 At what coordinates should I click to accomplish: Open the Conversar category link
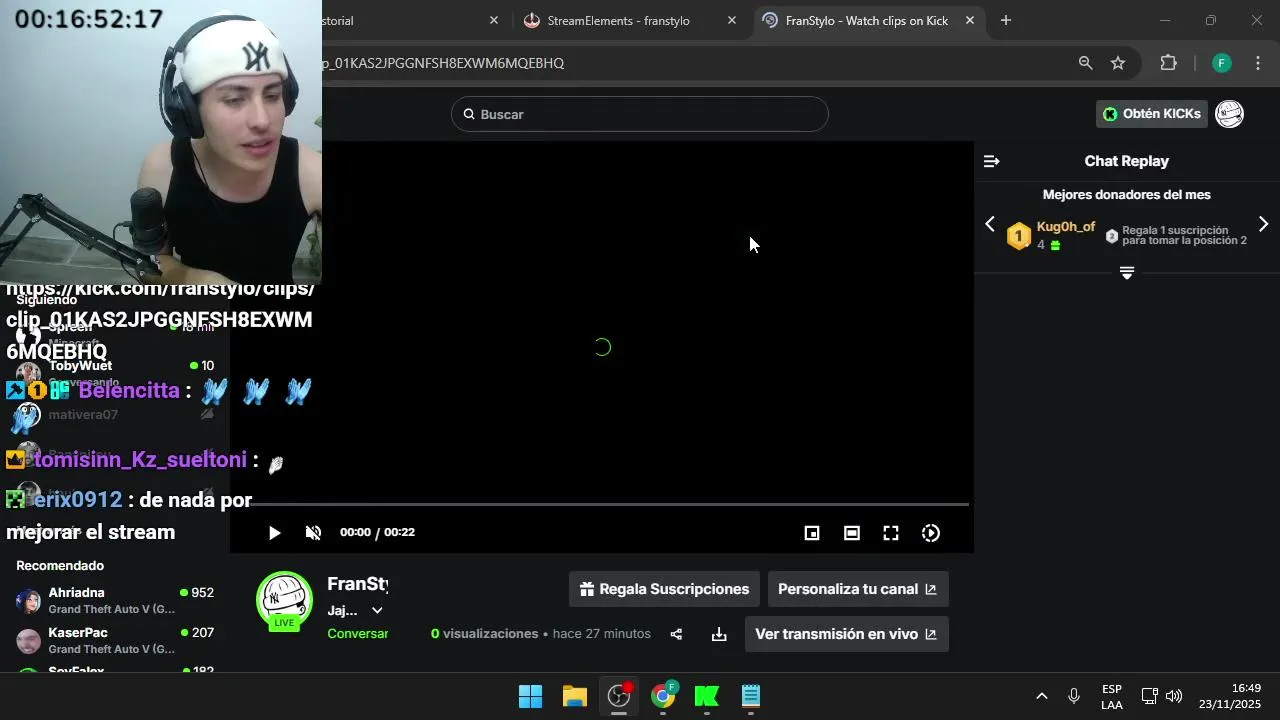click(x=357, y=634)
